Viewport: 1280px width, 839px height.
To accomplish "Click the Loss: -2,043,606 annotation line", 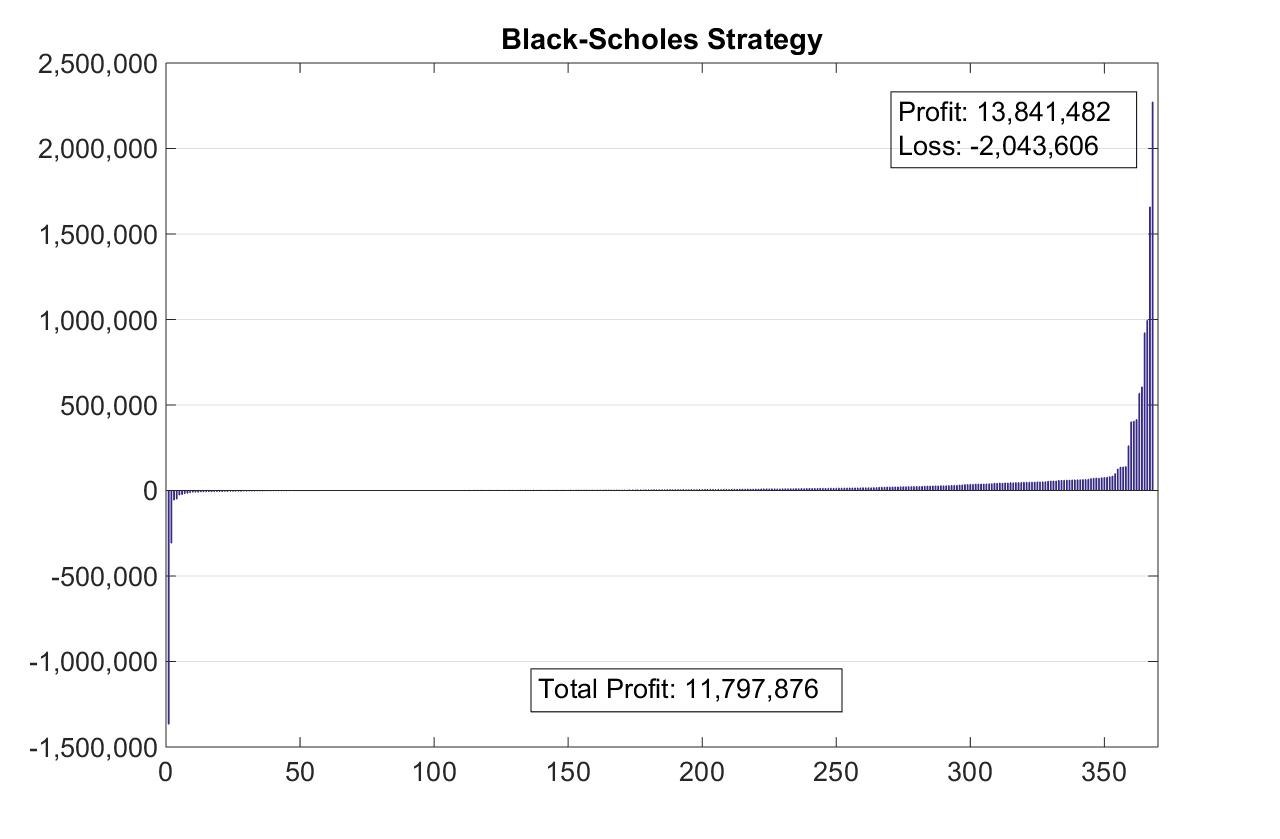I will 997,147.
